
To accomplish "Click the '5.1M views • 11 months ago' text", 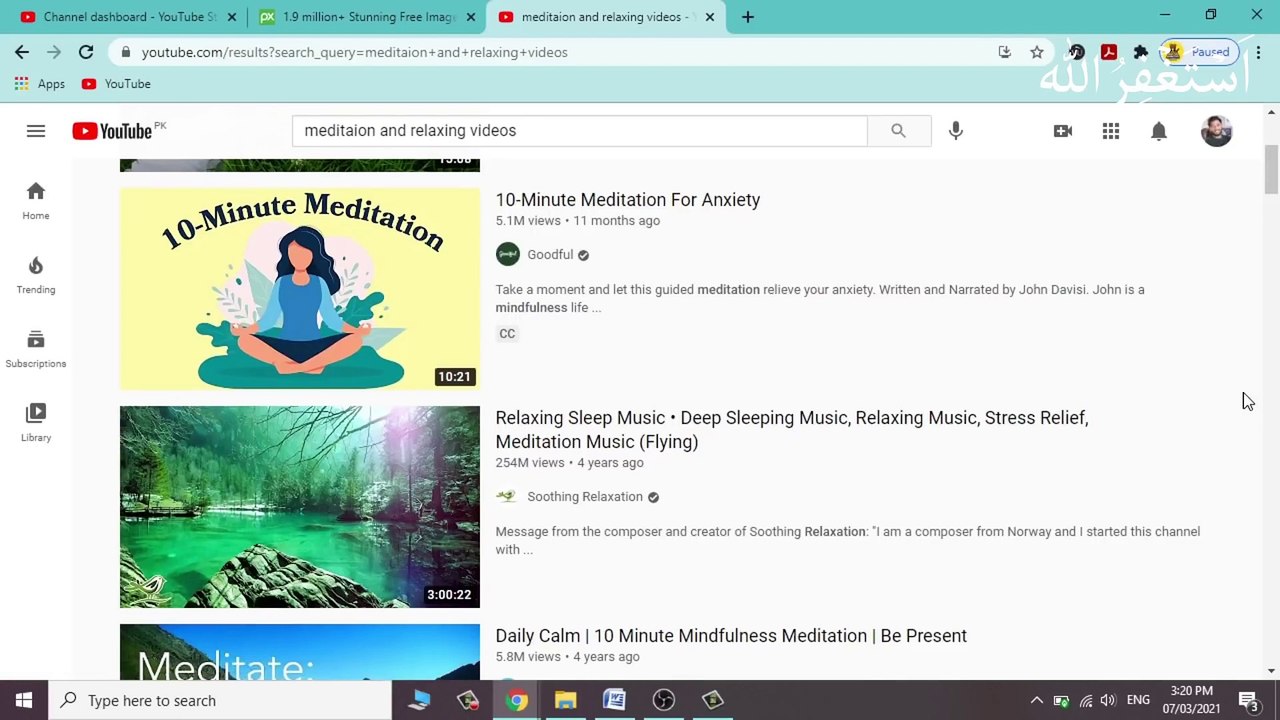I will 578,221.
